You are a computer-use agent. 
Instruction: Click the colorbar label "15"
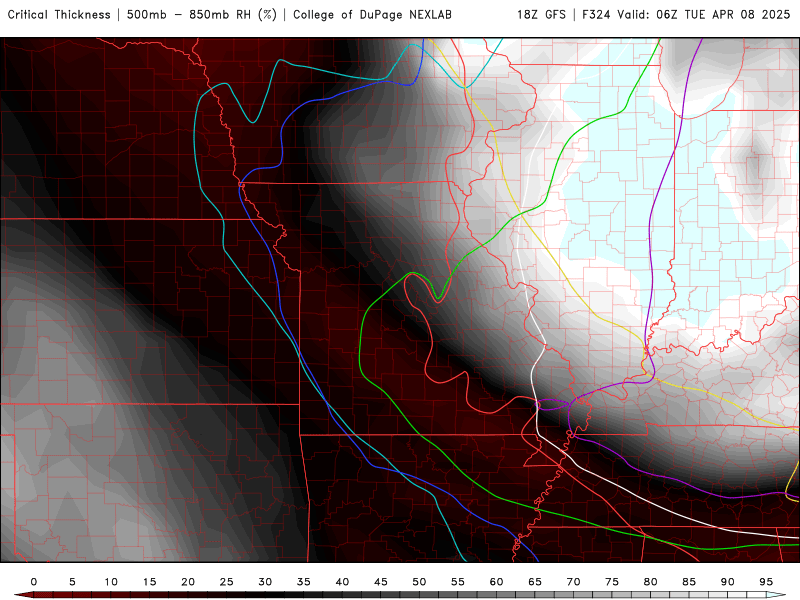coord(149,582)
